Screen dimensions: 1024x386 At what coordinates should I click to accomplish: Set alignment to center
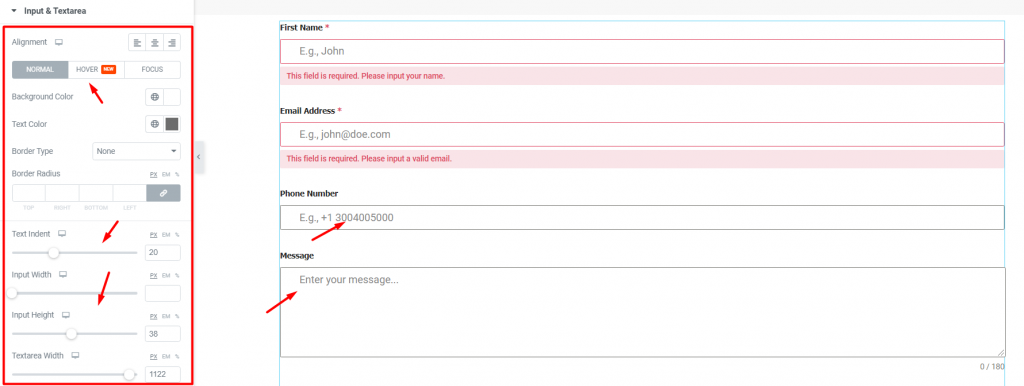coord(155,42)
